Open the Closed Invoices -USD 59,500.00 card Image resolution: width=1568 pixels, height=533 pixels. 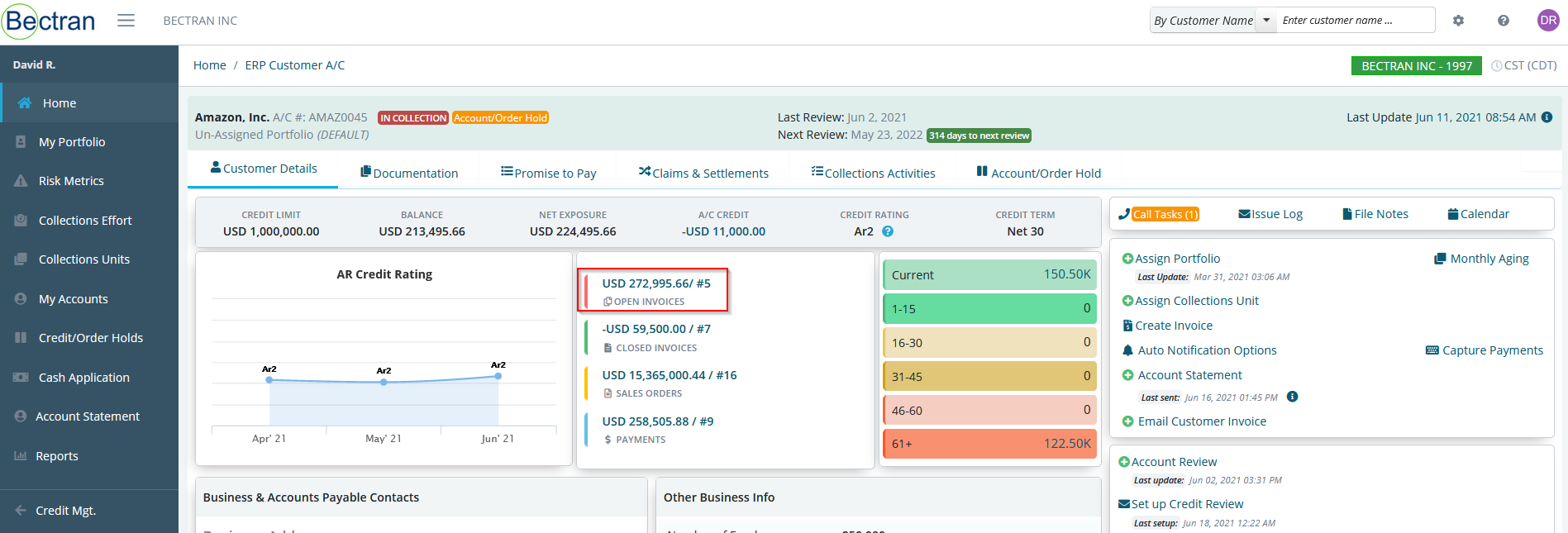tap(651, 337)
